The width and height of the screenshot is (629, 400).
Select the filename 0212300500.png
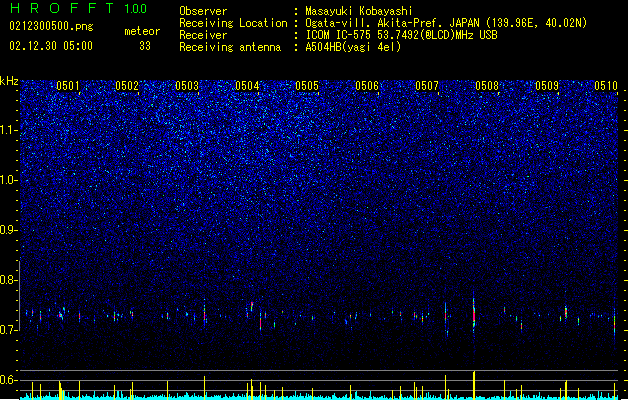coord(51,26)
